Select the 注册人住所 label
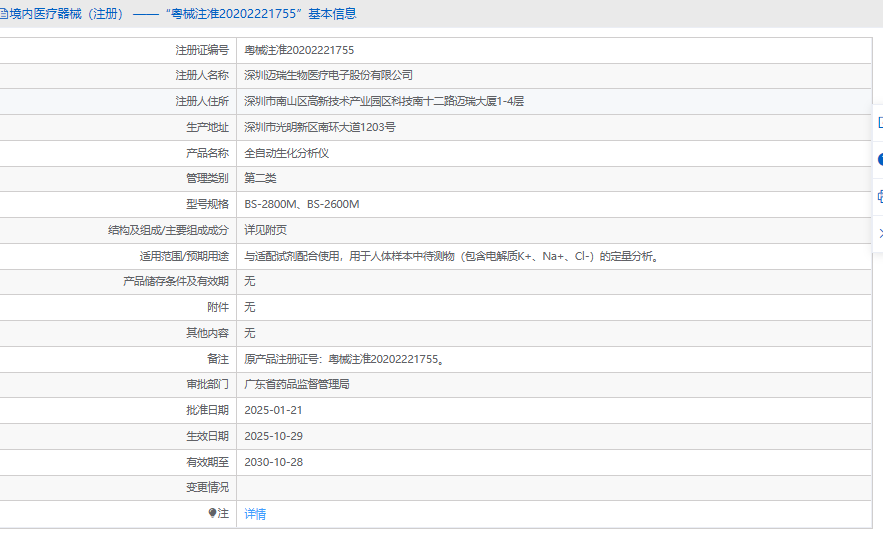Image resolution: width=883 pixels, height=537 pixels. pos(202,101)
